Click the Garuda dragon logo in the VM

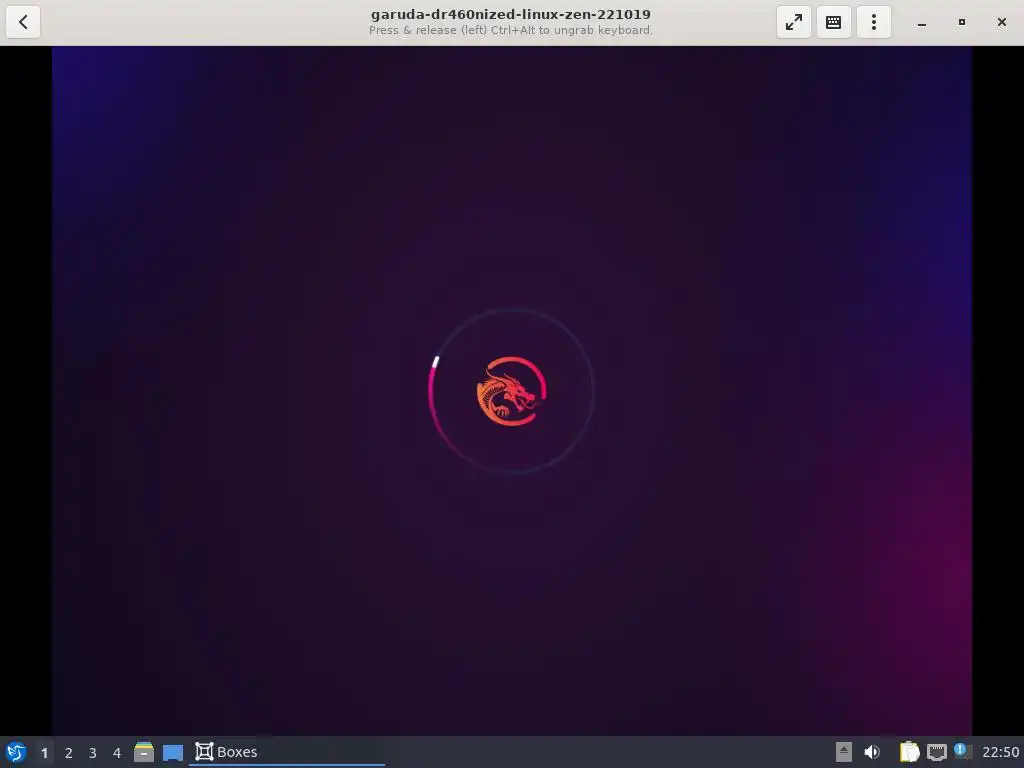point(511,391)
